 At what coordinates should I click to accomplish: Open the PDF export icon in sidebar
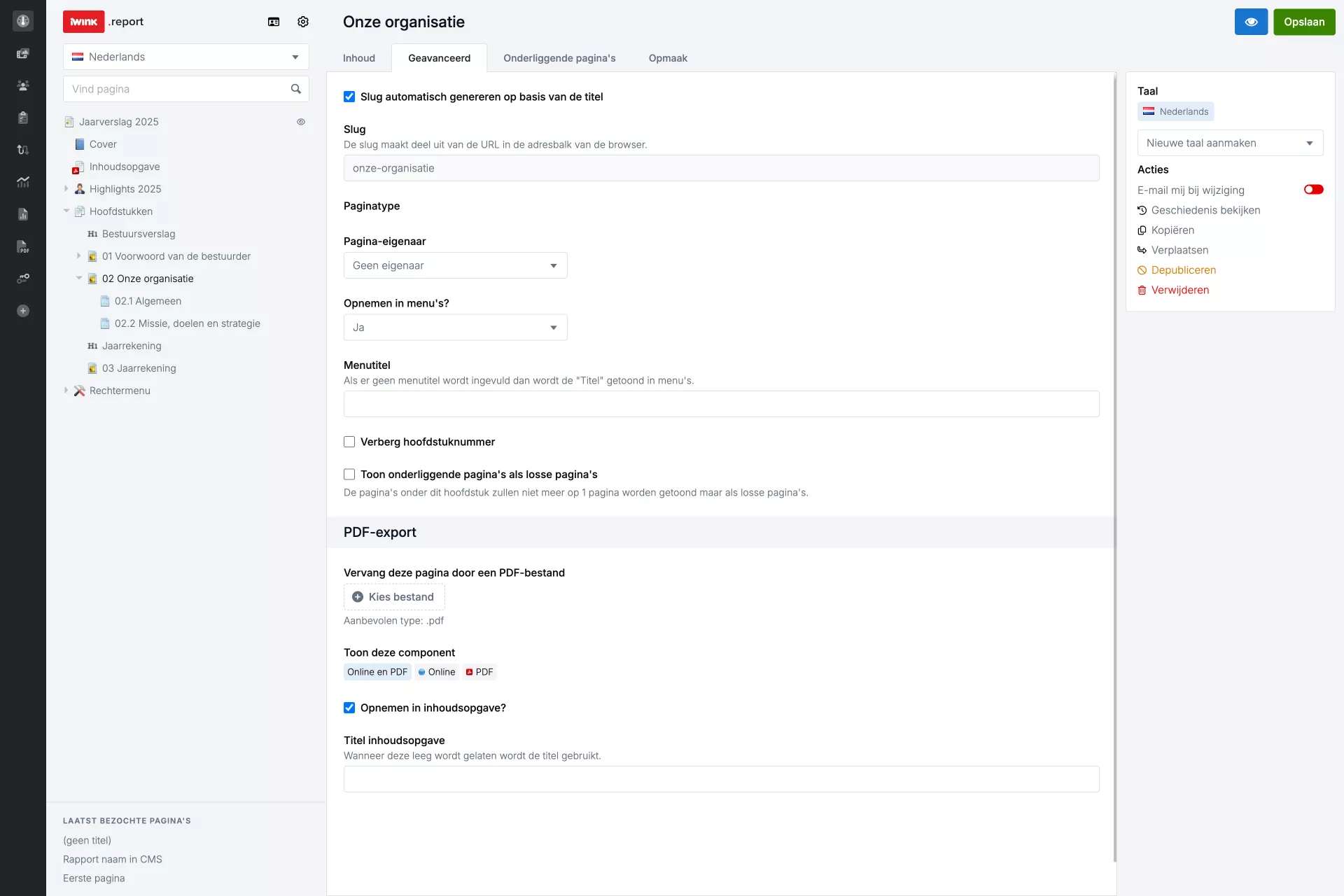tap(23, 246)
